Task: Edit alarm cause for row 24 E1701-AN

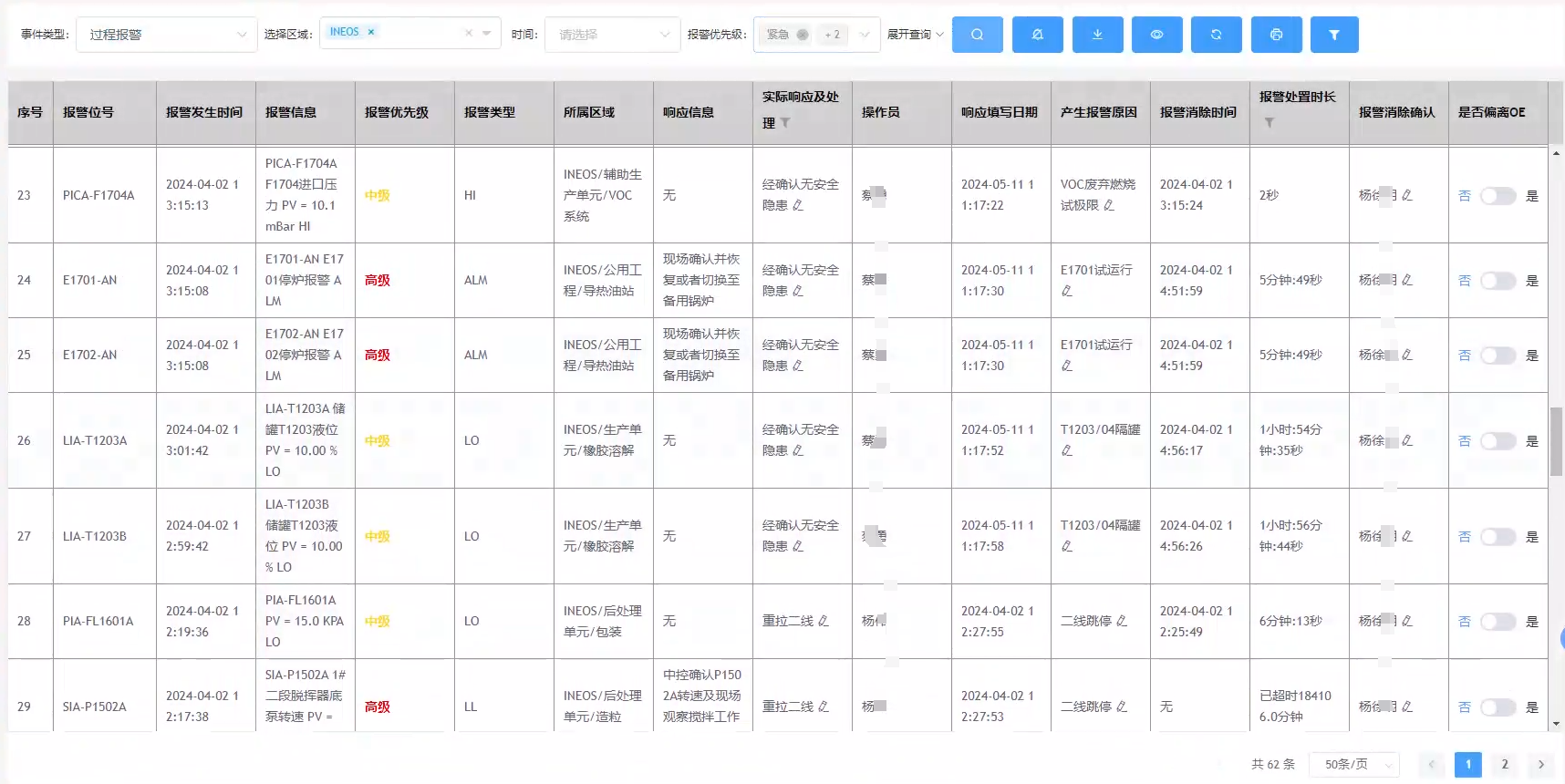Action: pyautogui.click(x=1067, y=292)
